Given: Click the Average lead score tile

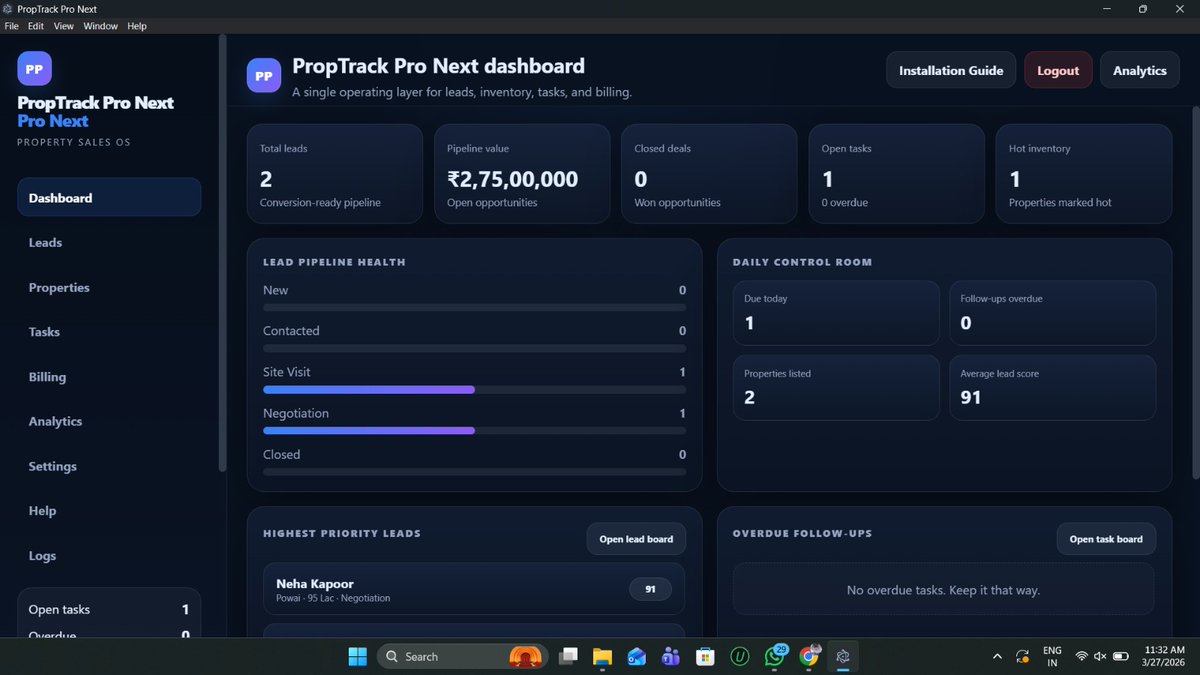Looking at the screenshot, I should coord(1052,387).
